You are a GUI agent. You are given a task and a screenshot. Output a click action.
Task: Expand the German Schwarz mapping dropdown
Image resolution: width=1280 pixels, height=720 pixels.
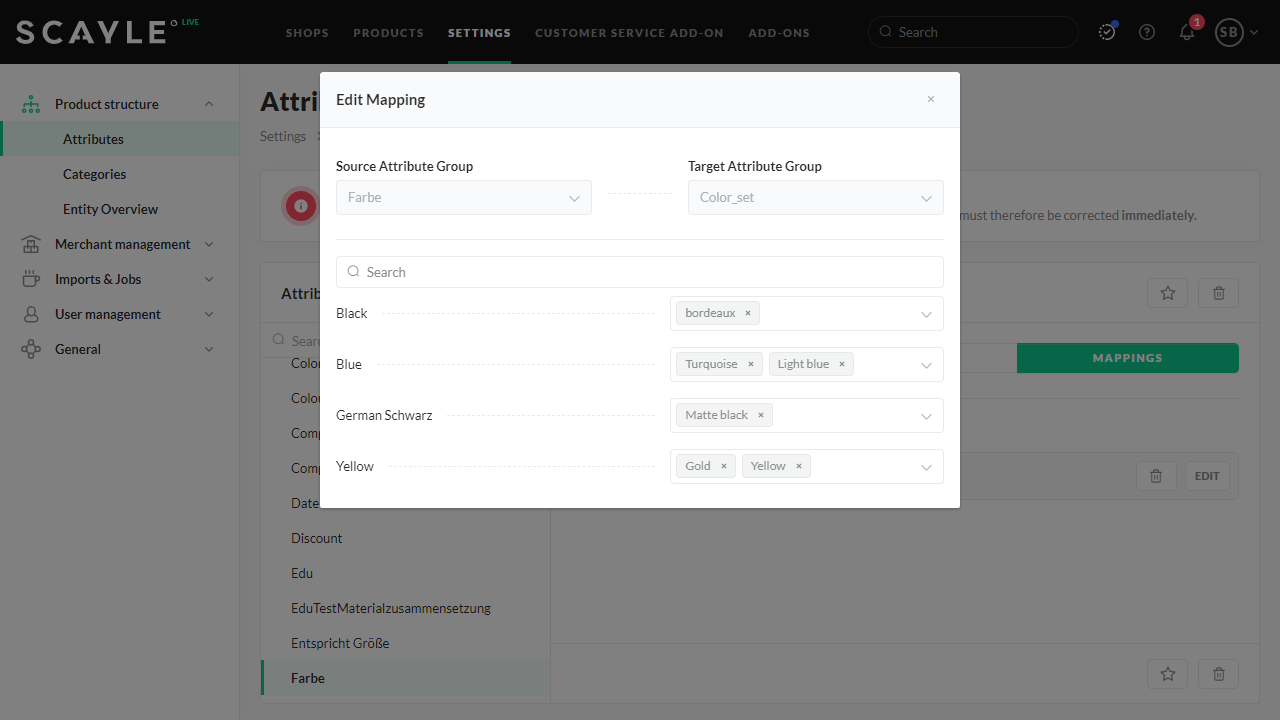pyautogui.click(x=926, y=416)
